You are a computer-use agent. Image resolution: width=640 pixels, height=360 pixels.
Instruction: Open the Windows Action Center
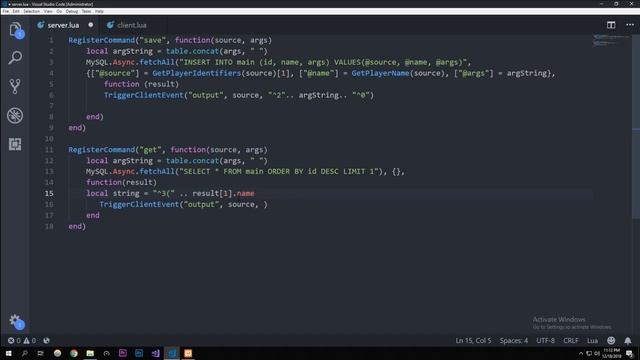pos(630,353)
